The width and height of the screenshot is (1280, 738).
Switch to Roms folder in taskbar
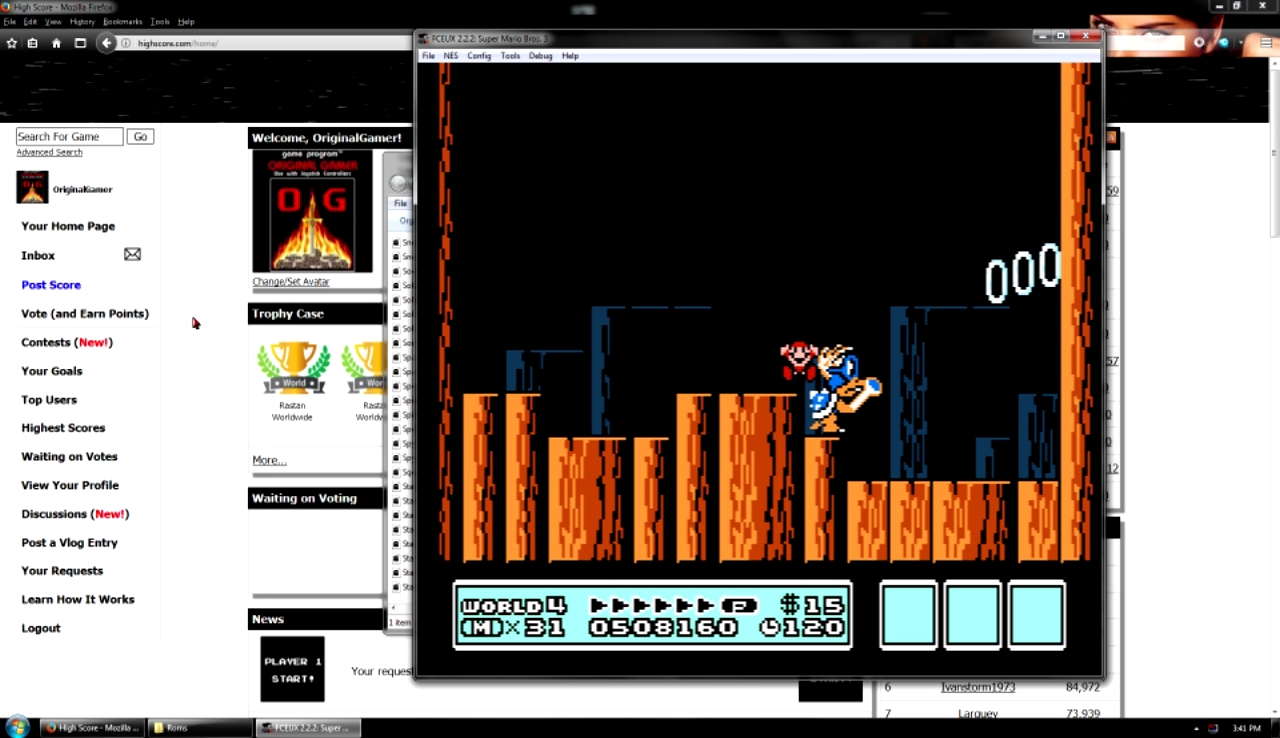point(198,728)
